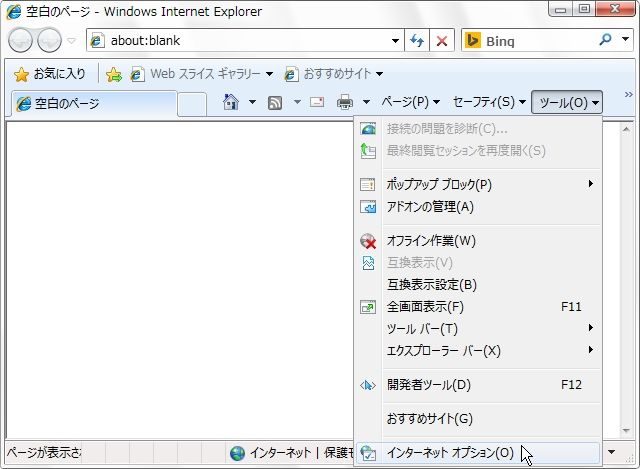The image size is (640, 469).
Task: Click the red Stop loading icon
Action: click(x=442, y=41)
